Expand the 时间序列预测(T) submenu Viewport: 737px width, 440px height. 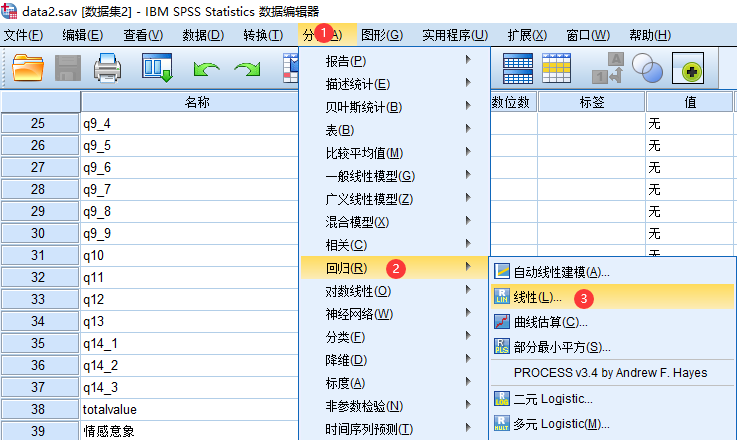tap(394, 429)
